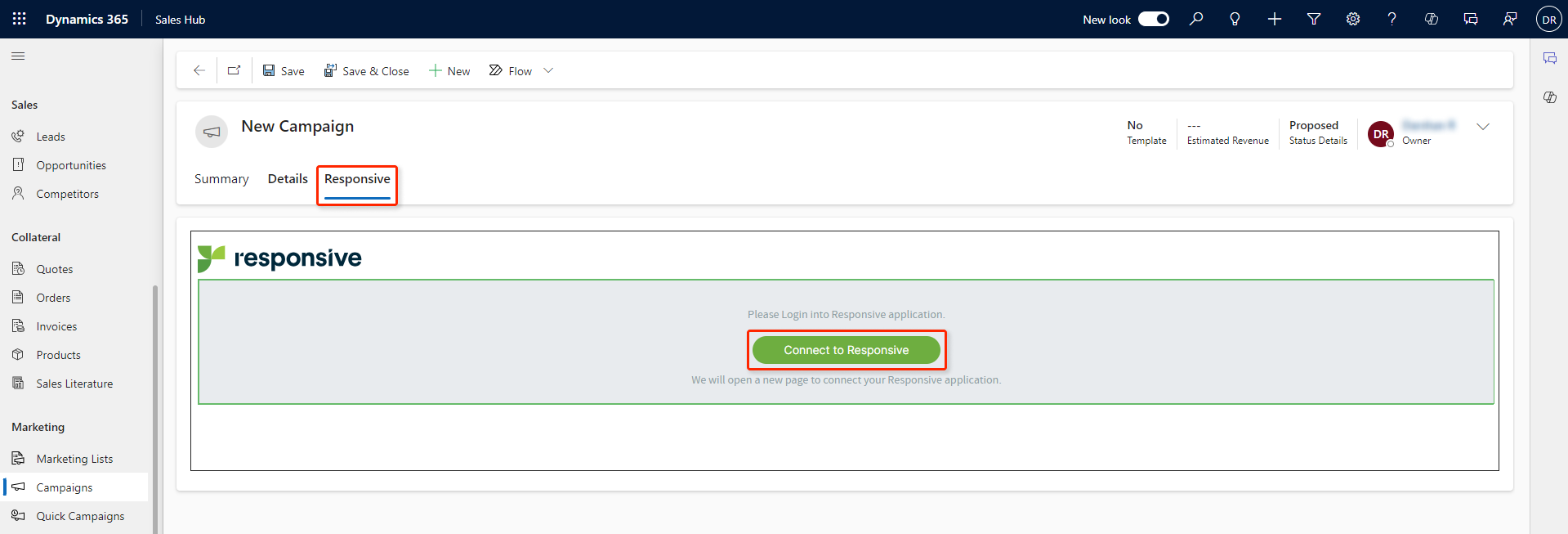1568x534 pixels.
Task: Click the person-with-chat icon in top bar
Action: pos(1510,19)
